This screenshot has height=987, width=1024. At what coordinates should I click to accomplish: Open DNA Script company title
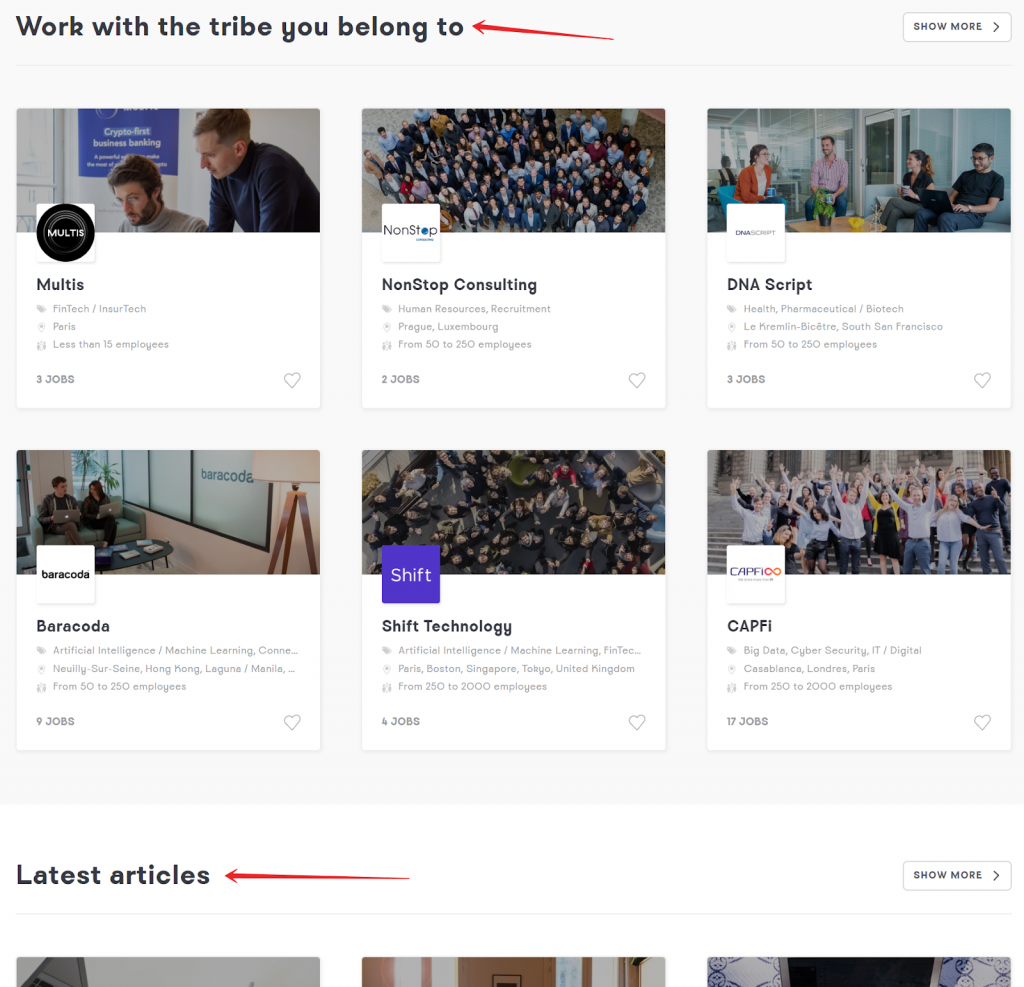pyautogui.click(x=769, y=285)
